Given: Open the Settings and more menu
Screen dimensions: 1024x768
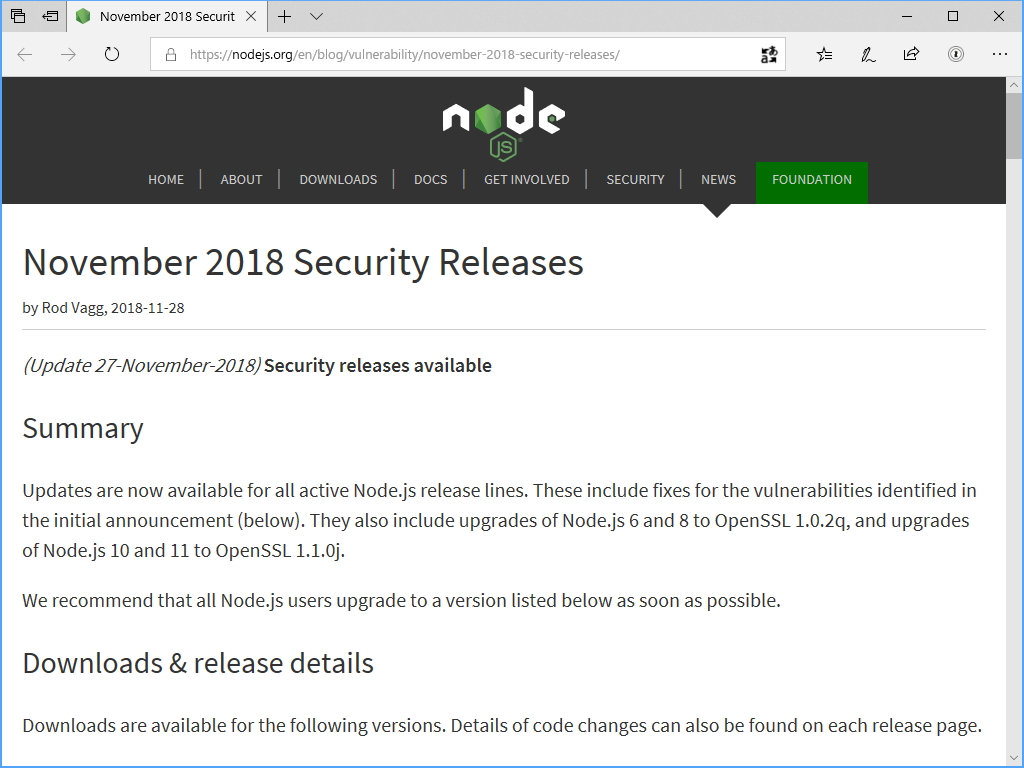Looking at the screenshot, I should [x=999, y=54].
